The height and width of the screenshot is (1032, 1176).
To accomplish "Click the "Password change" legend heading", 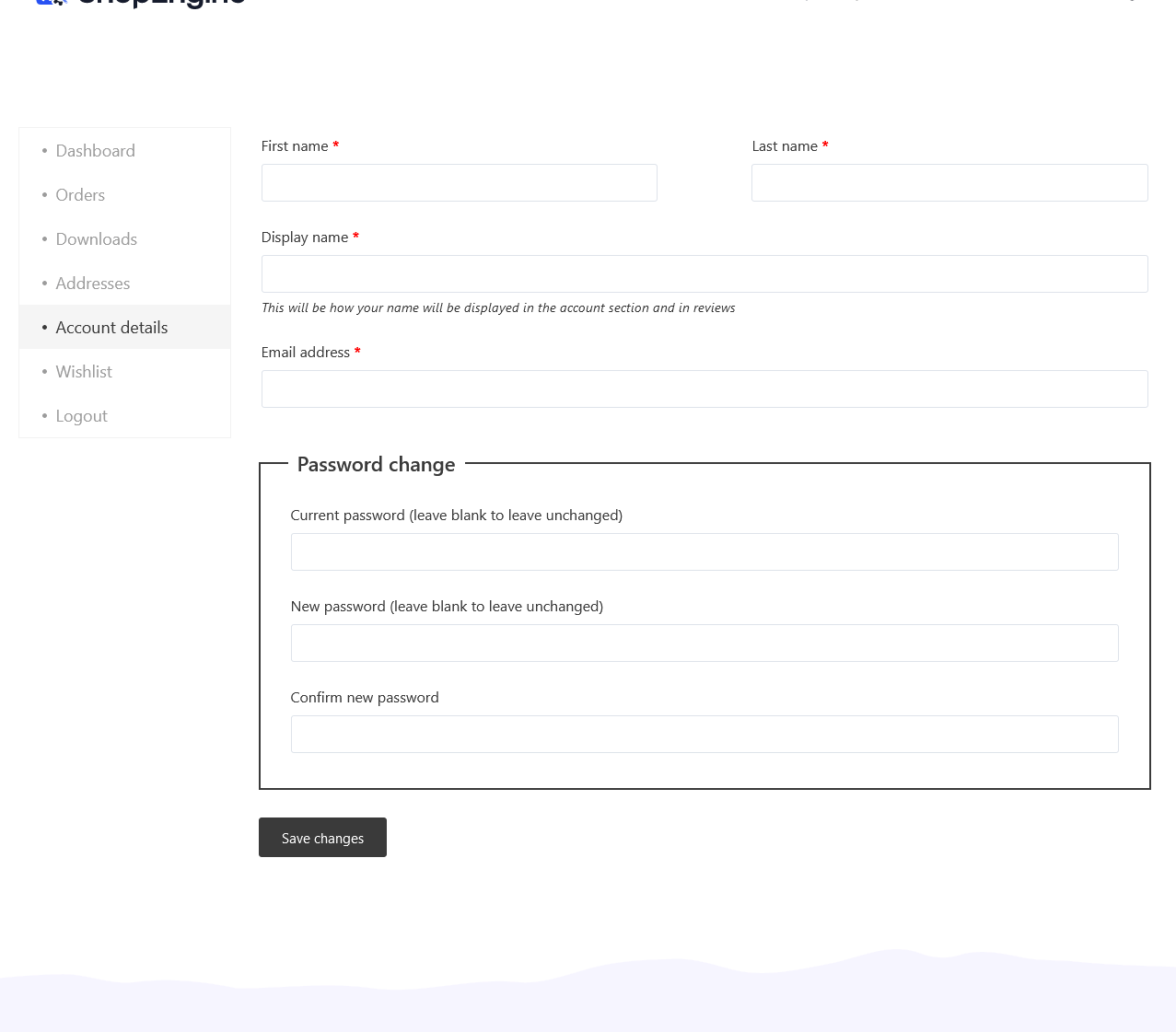I will pos(376,465).
